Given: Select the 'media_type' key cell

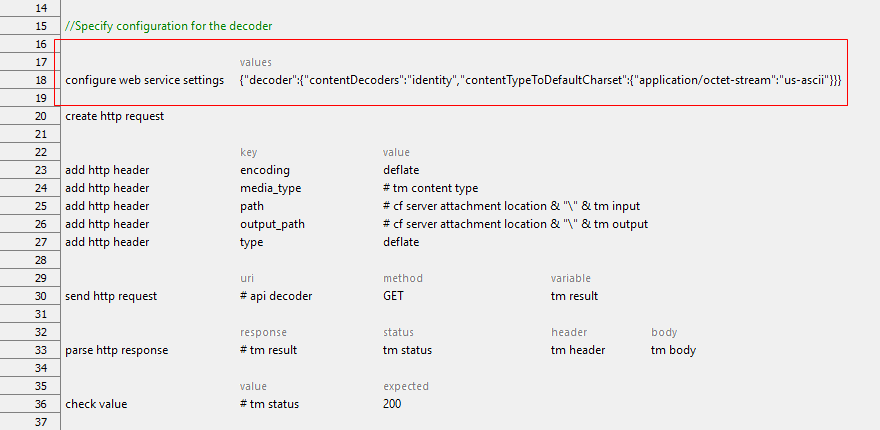Looking at the screenshot, I should [271, 188].
